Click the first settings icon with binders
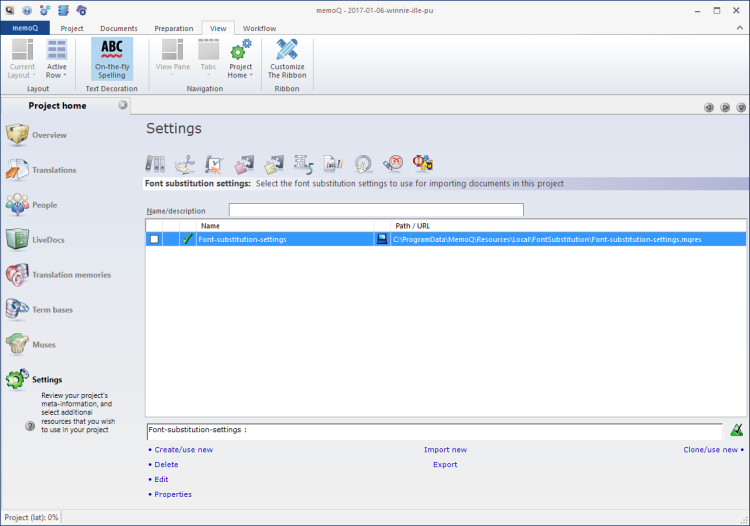Image resolution: width=750 pixels, height=526 pixels. click(x=156, y=164)
